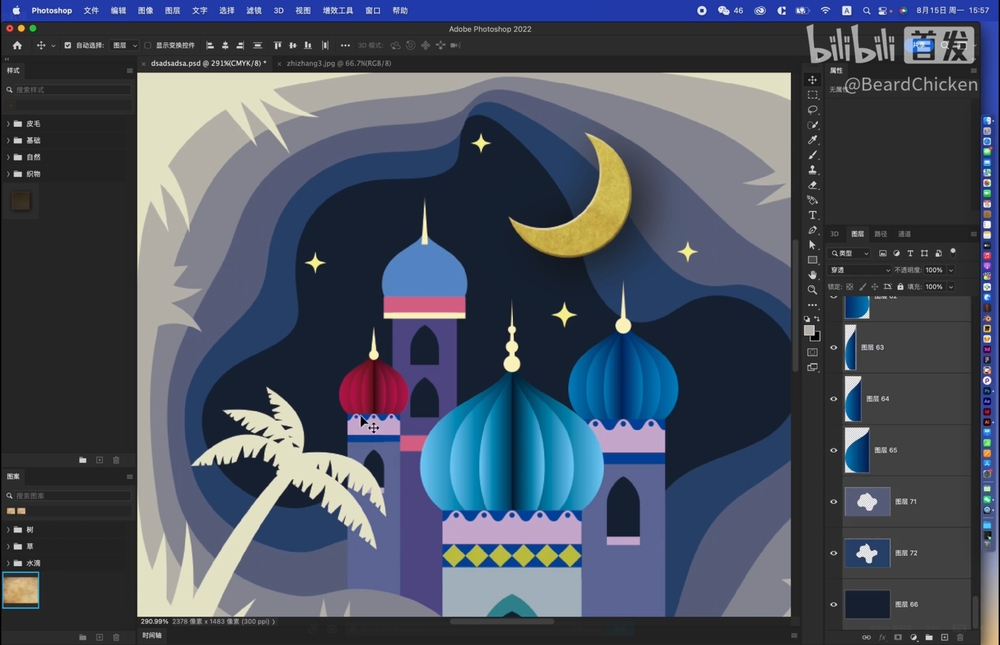This screenshot has height=645, width=1000.
Task: Select the Brush tool
Action: 812,155
